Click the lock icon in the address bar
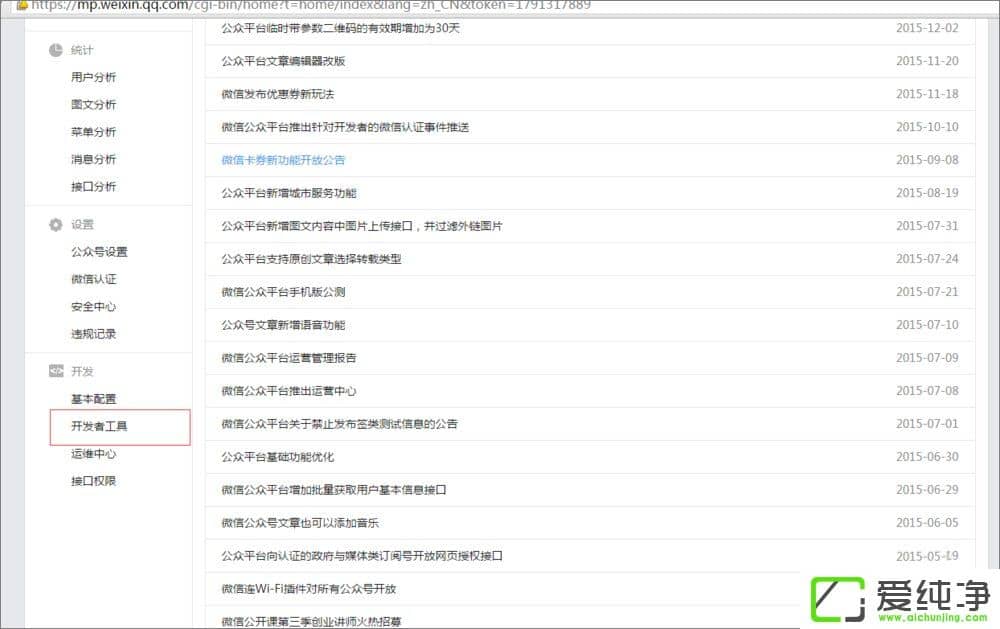The height and width of the screenshot is (629, 1000). [x=21, y=5]
